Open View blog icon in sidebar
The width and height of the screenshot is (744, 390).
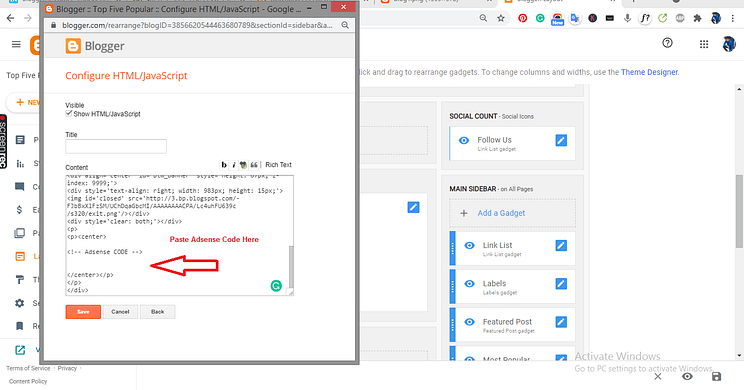[20, 350]
